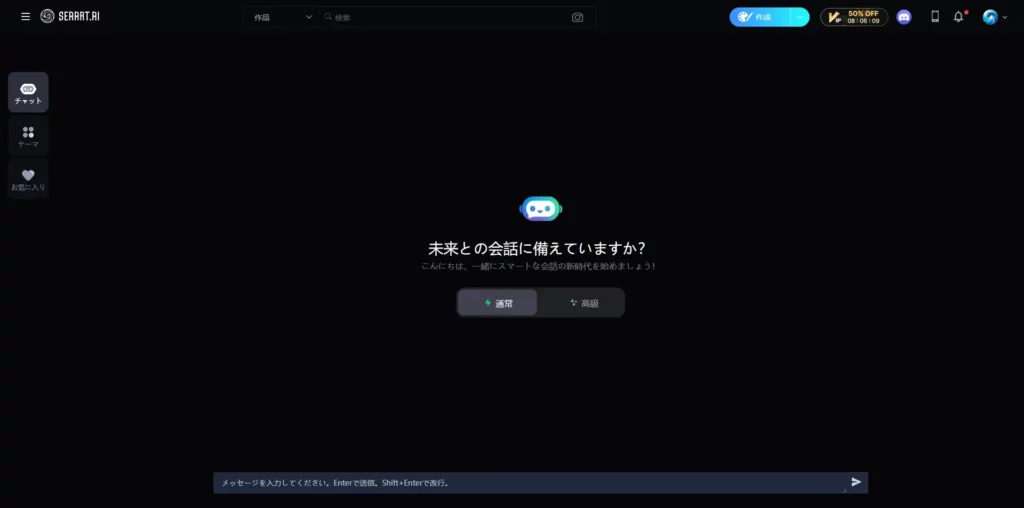Screen dimensions: 1024x508
Task: Open the hamburger menu at top left
Action: (26, 17)
